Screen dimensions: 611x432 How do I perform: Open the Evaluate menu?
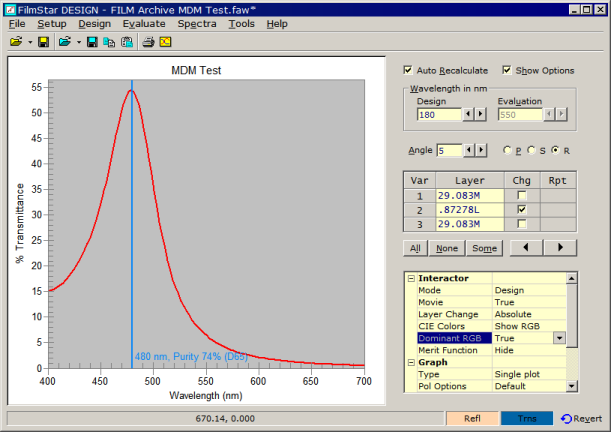pos(144,24)
